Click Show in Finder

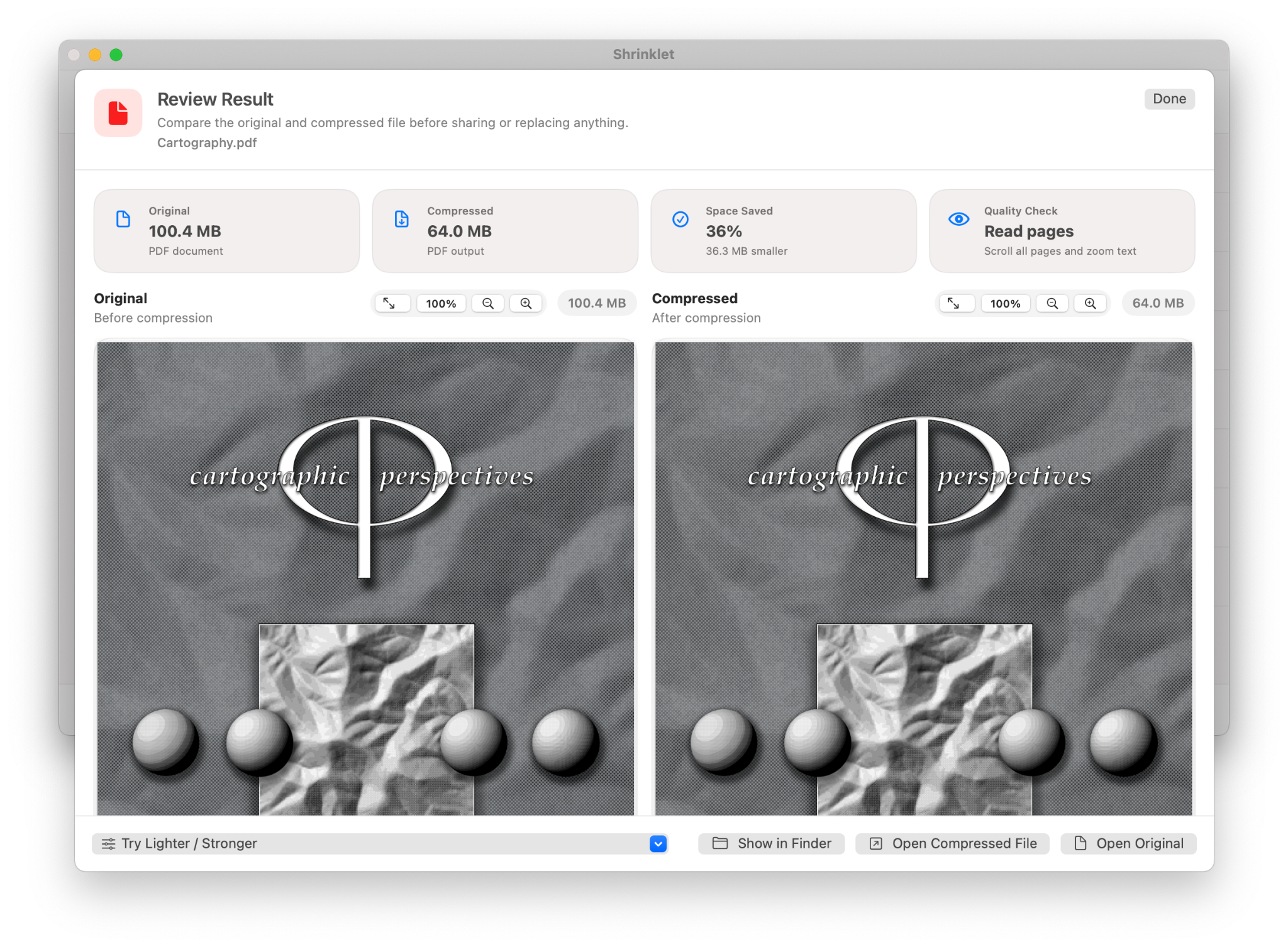(x=771, y=843)
